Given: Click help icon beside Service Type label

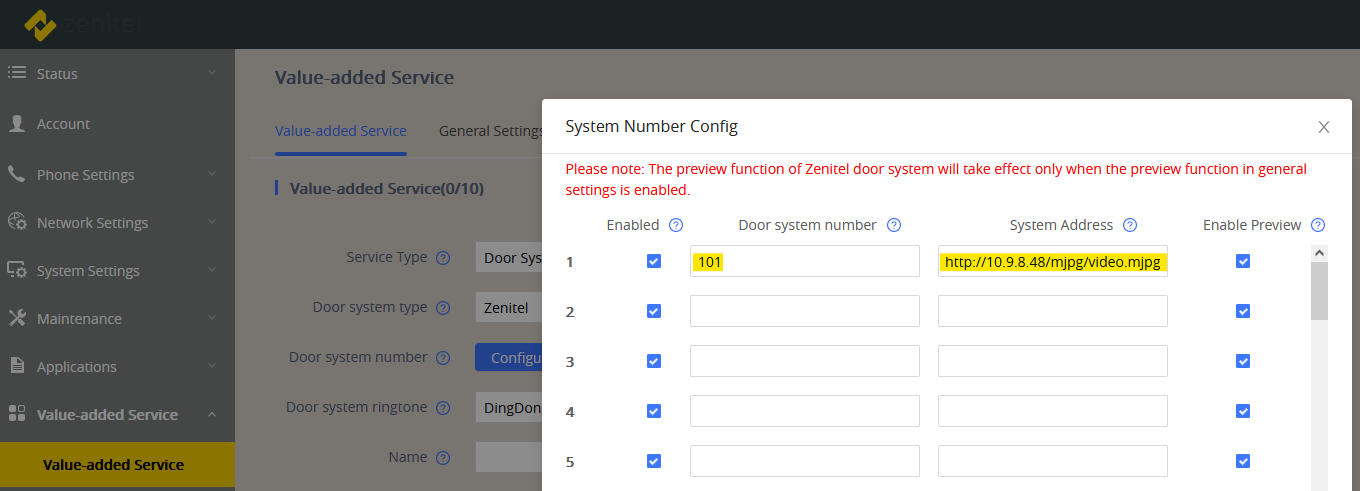Looking at the screenshot, I should click(x=443, y=258).
